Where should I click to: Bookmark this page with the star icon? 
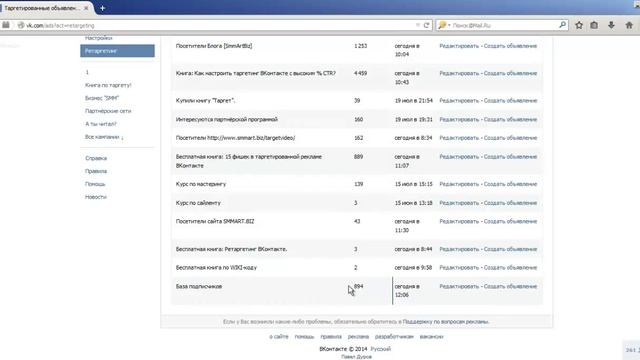579,25
